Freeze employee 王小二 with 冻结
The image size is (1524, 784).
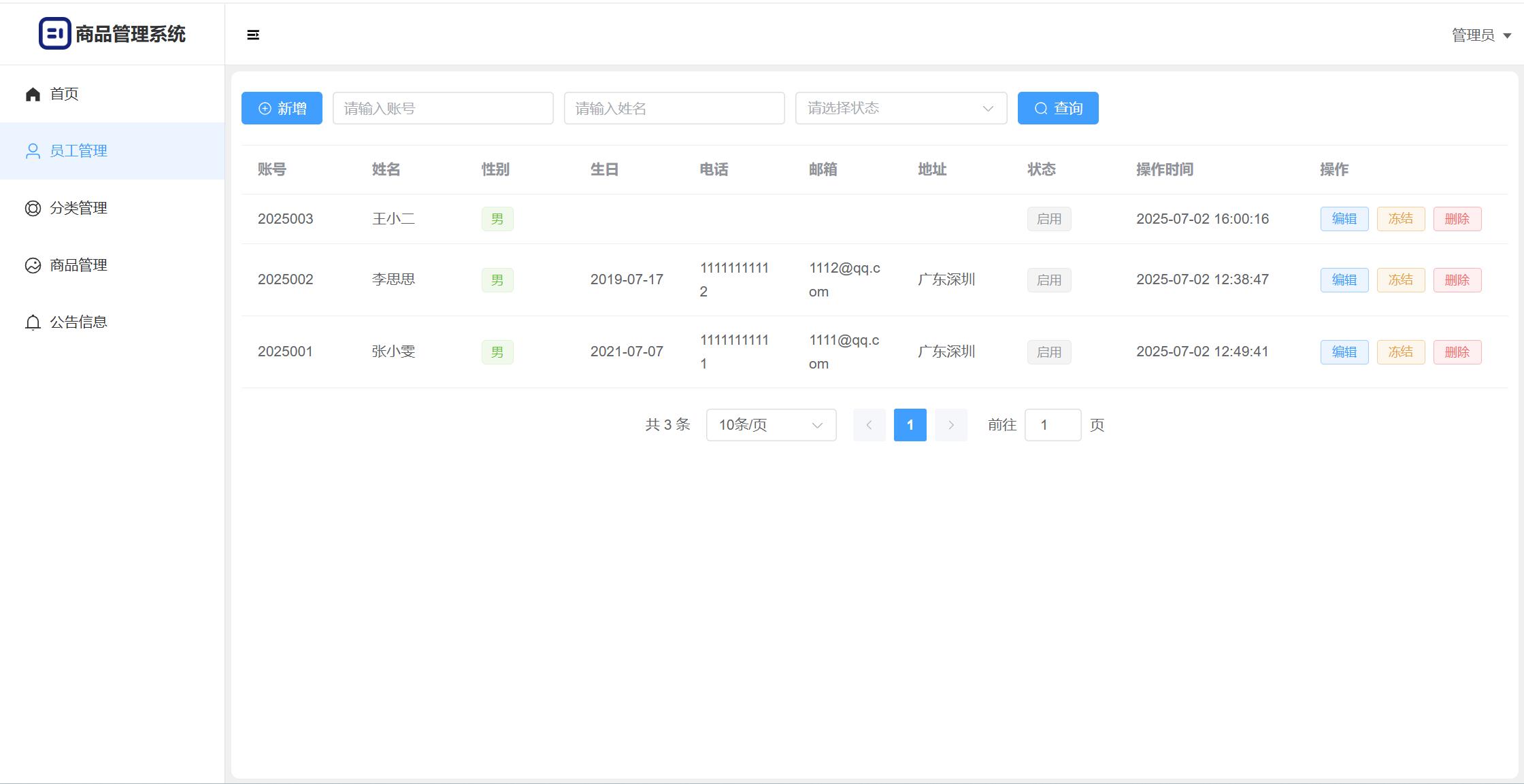1400,219
